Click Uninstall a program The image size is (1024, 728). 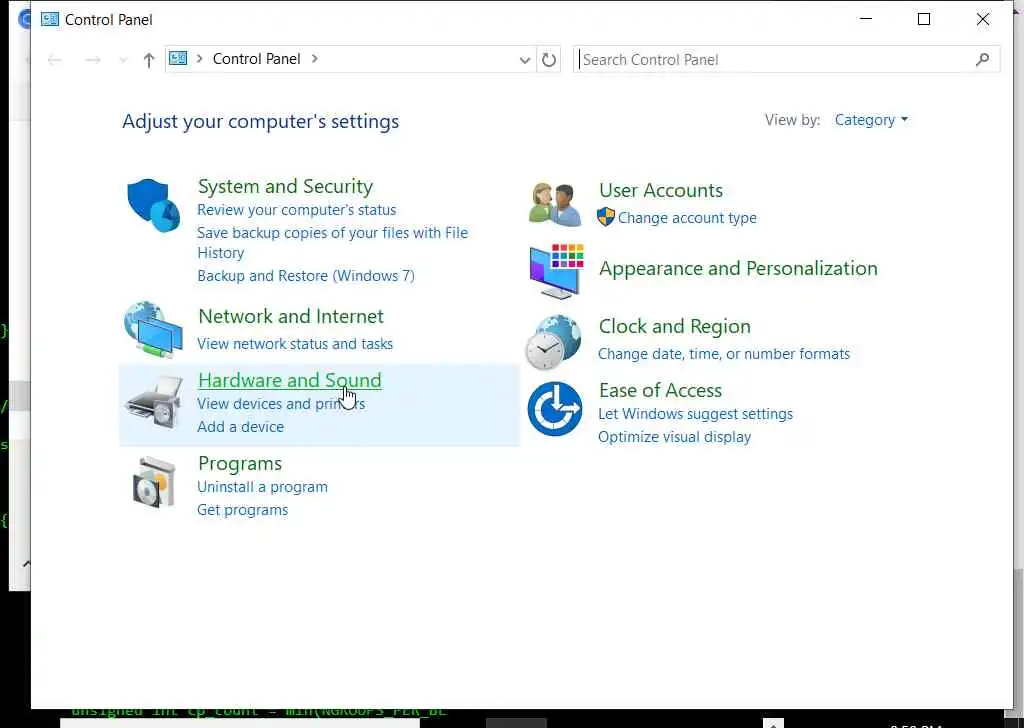(x=263, y=486)
